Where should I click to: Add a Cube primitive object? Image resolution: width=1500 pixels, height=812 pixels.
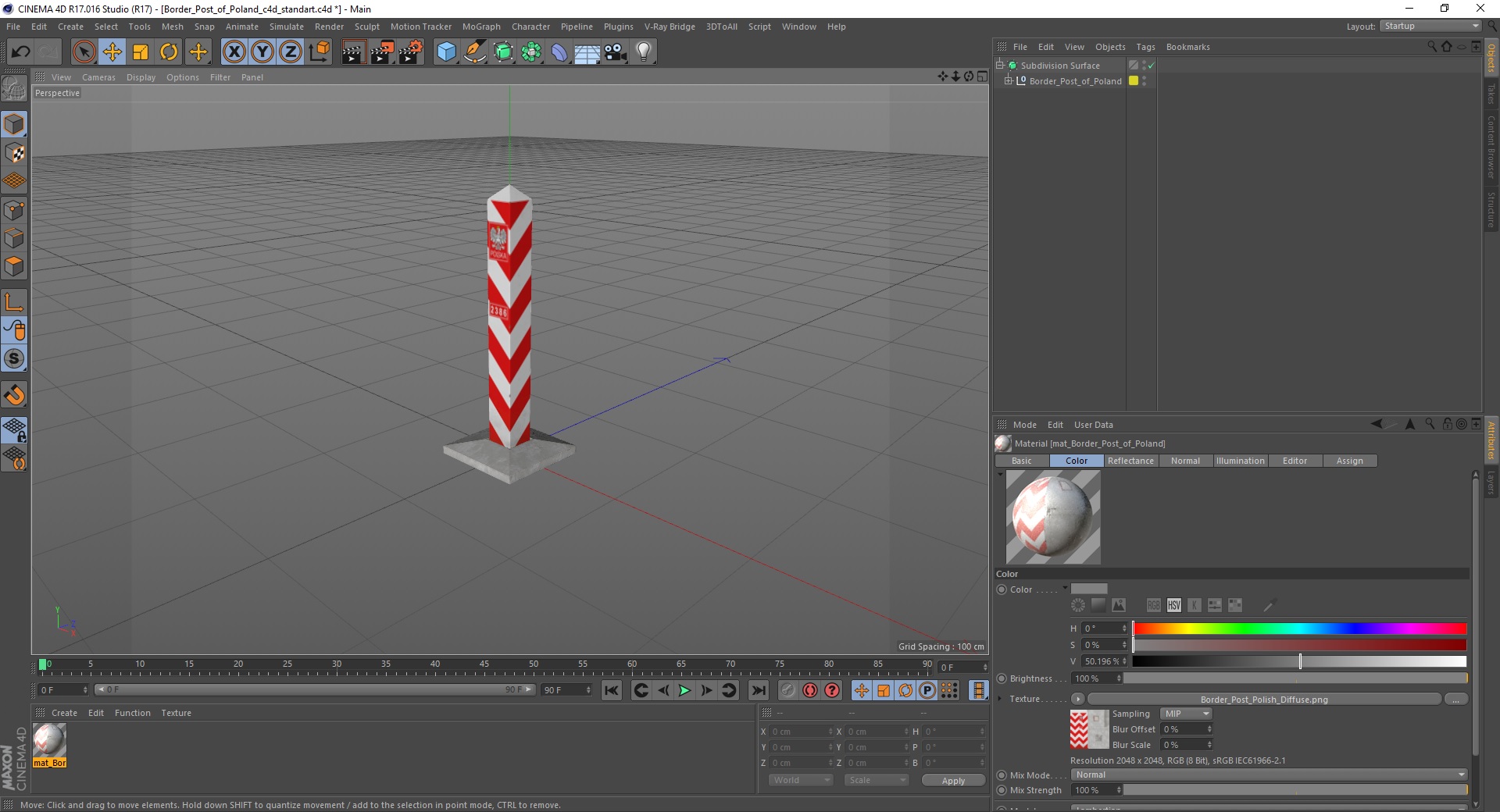coord(446,52)
